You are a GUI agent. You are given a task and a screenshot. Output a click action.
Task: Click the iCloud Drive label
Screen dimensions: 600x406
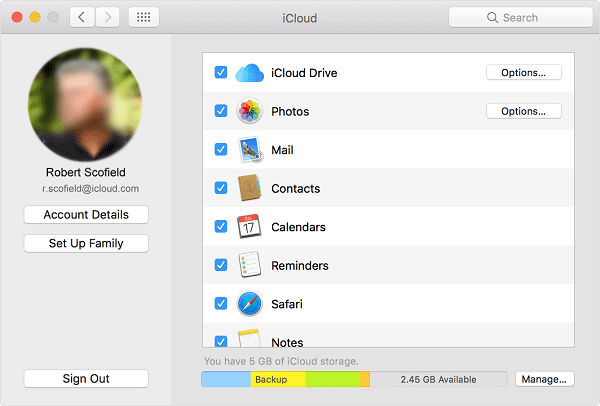click(304, 73)
